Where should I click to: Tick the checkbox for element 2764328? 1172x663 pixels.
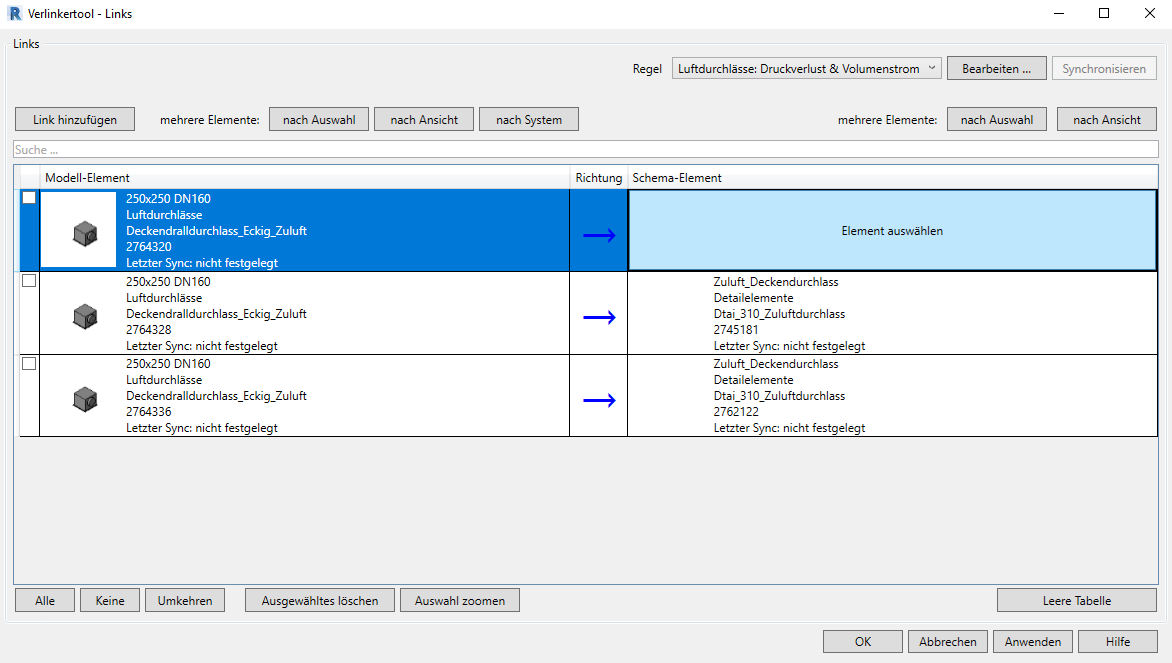[29, 281]
